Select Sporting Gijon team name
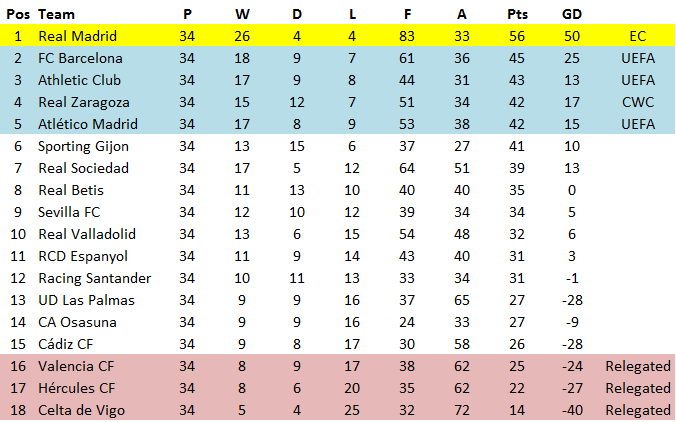Screen dimensions: 676x422 (83, 147)
